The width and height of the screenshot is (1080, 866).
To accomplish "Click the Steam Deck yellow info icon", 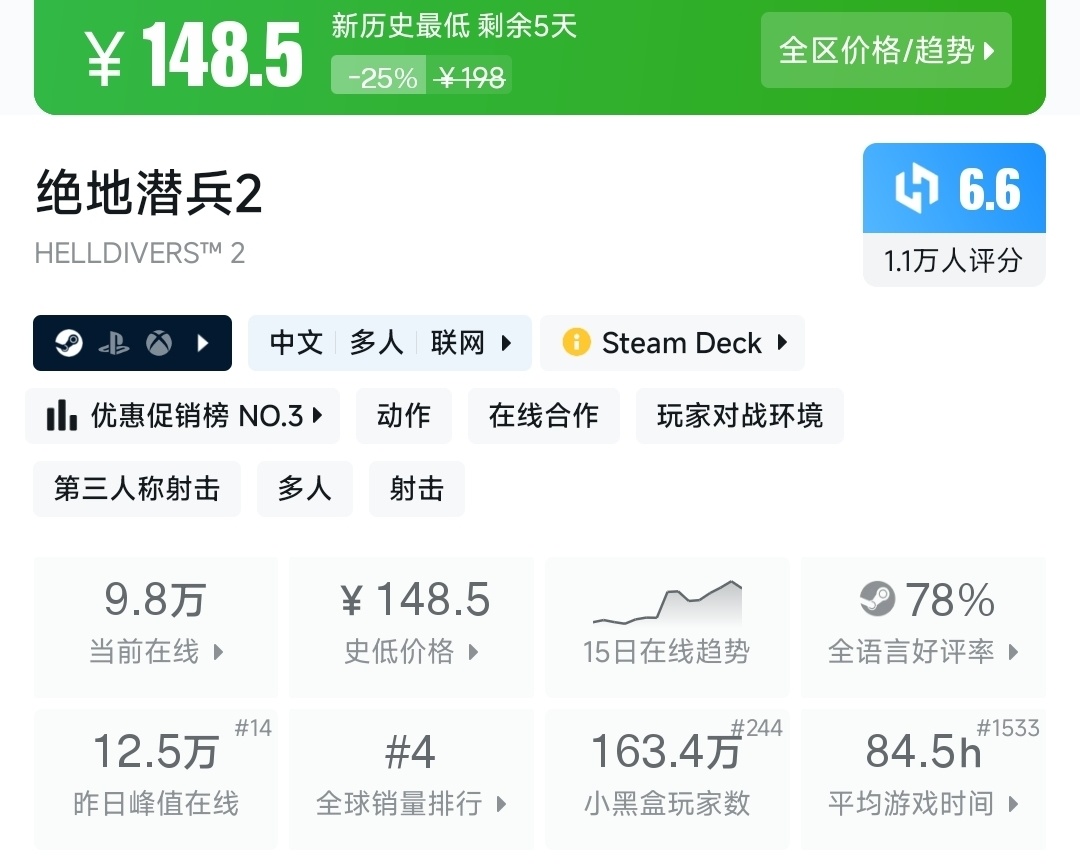I will coord(576,343).
